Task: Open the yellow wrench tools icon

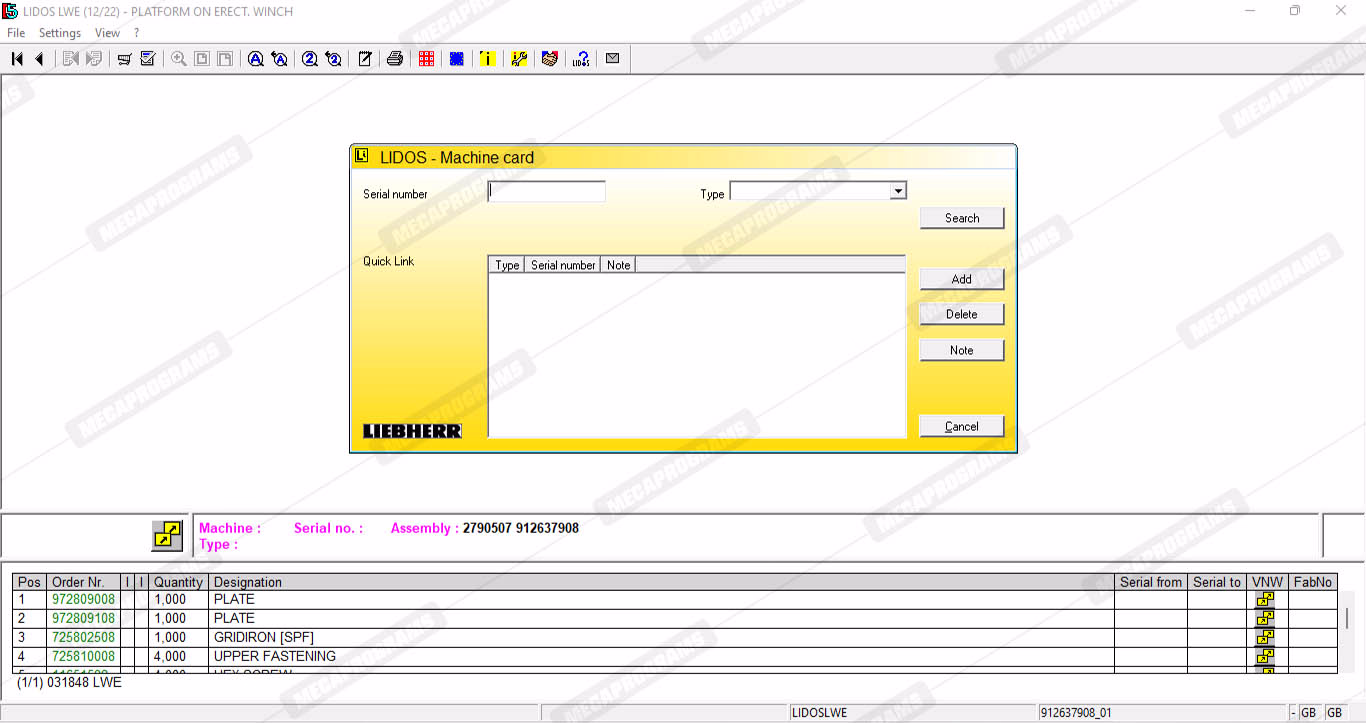Action: pyautogui.click(x=519, y=59)
